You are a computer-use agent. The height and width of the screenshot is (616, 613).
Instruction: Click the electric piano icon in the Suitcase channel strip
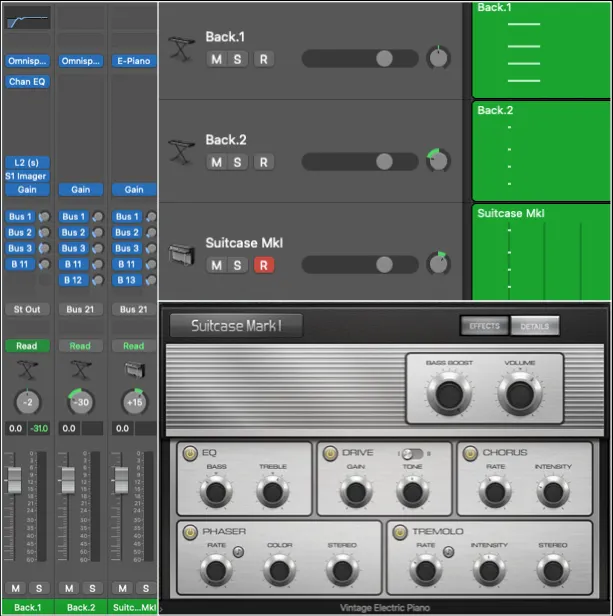[x=133, y=371]
